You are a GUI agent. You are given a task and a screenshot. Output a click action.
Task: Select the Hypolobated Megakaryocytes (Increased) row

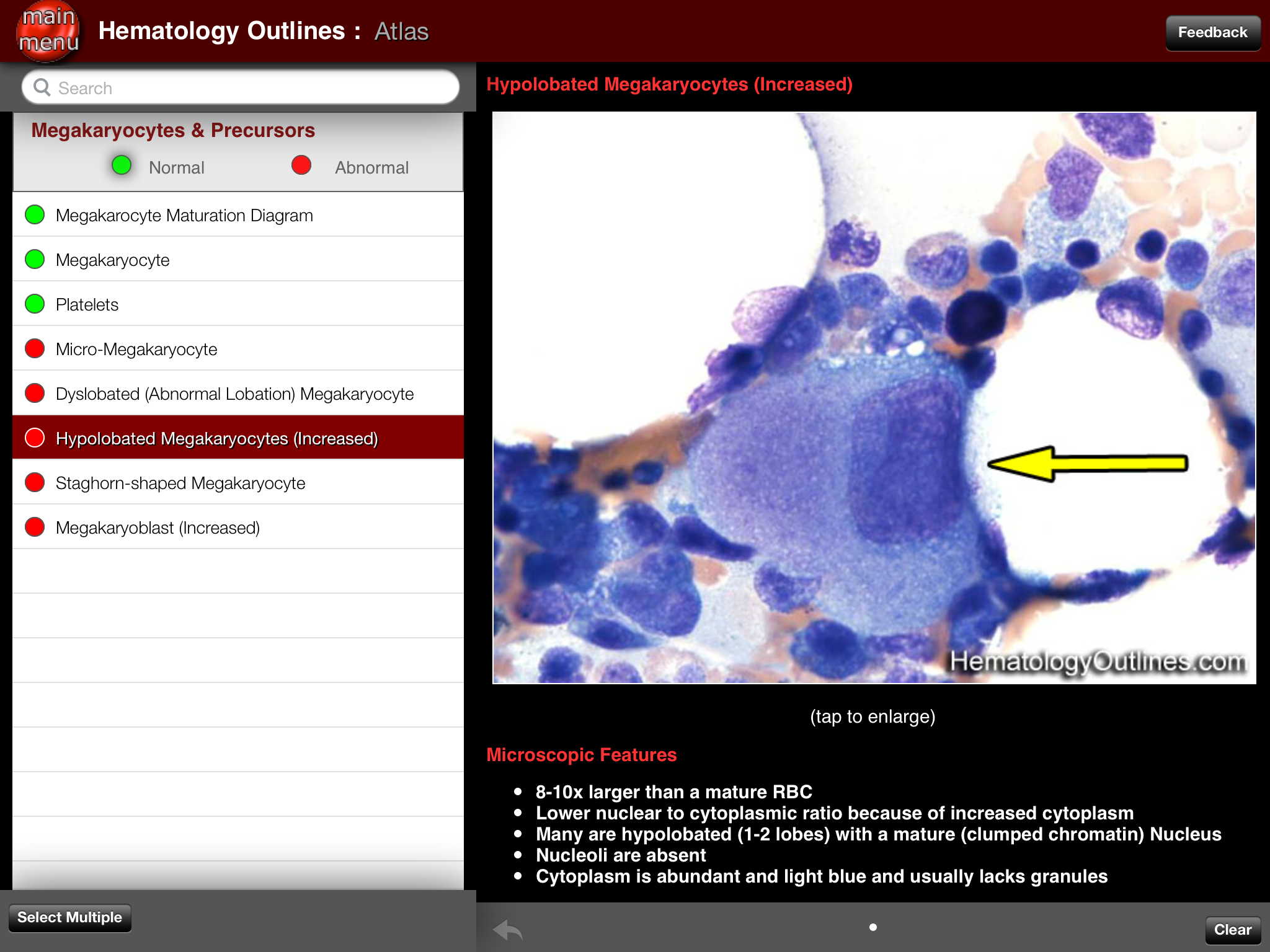tap(217, 438)
